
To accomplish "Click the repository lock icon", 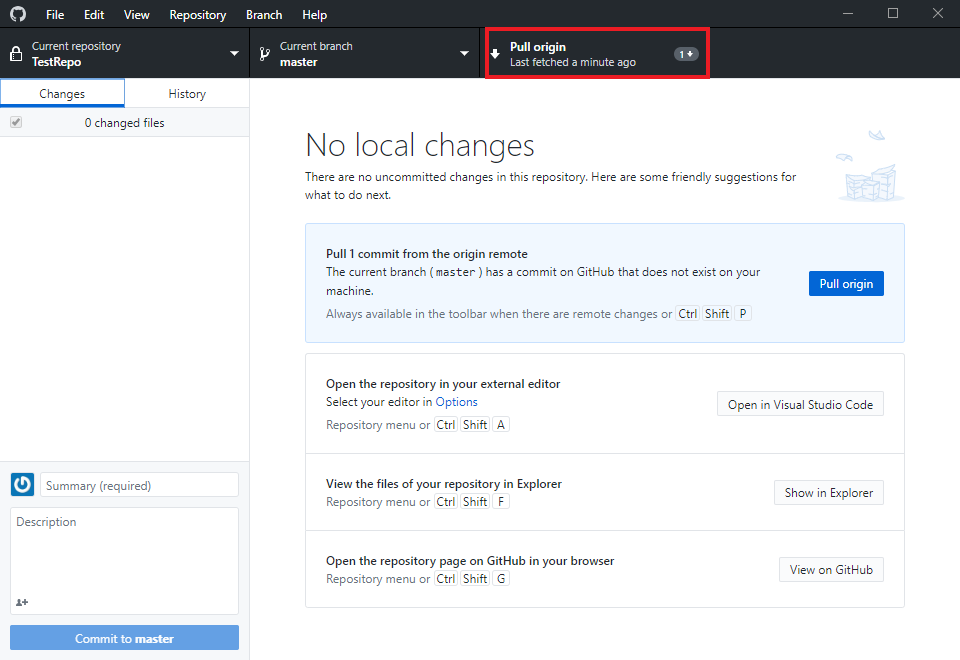I will [x=17, y=54].
